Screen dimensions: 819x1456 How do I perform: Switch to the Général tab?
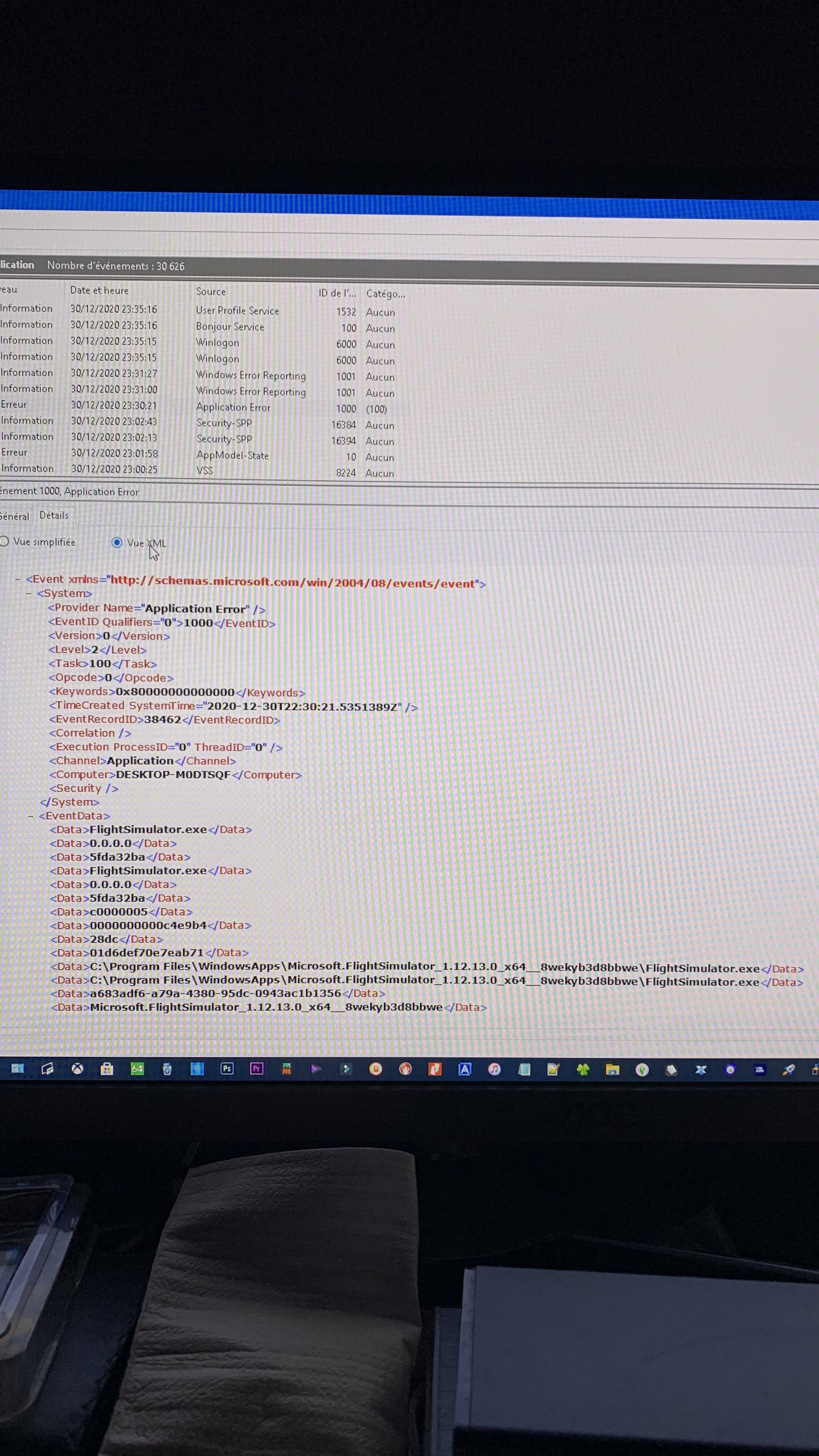coord(15,516)
